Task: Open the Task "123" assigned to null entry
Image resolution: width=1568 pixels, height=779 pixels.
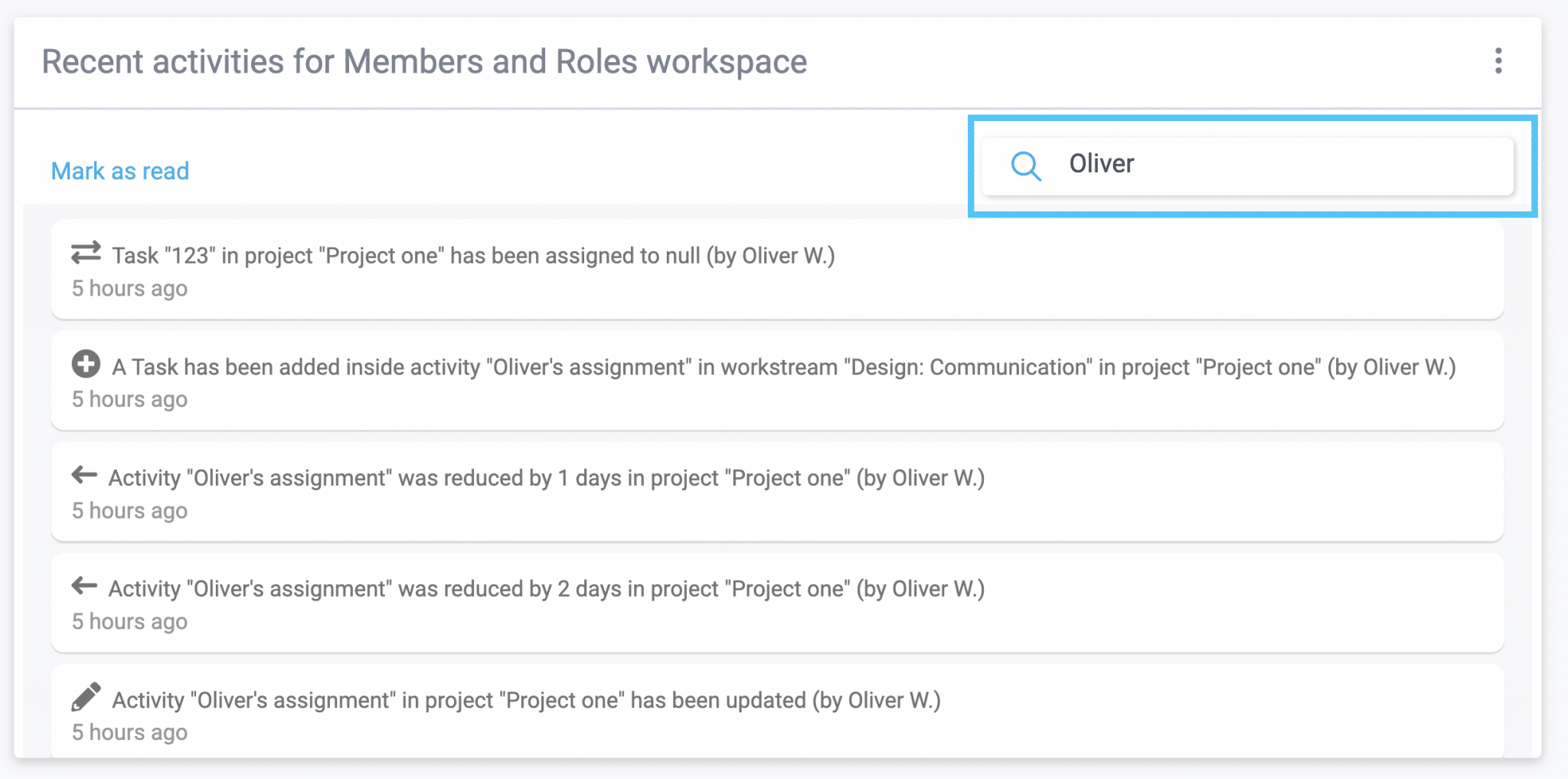Action: [777, 270]
